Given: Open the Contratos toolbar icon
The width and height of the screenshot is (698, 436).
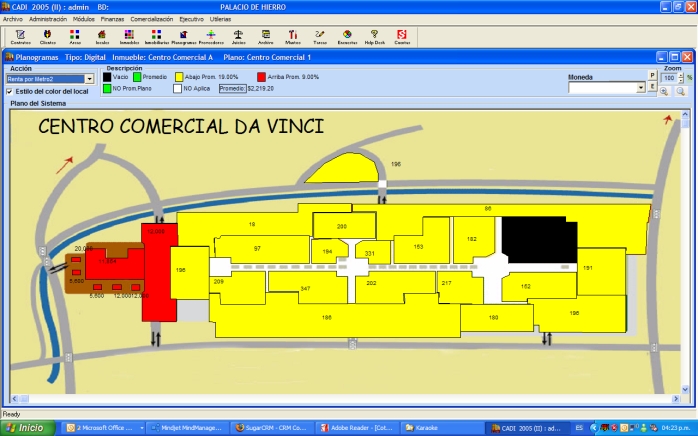Looking at the screenshot, I should [x=20, y=37].
